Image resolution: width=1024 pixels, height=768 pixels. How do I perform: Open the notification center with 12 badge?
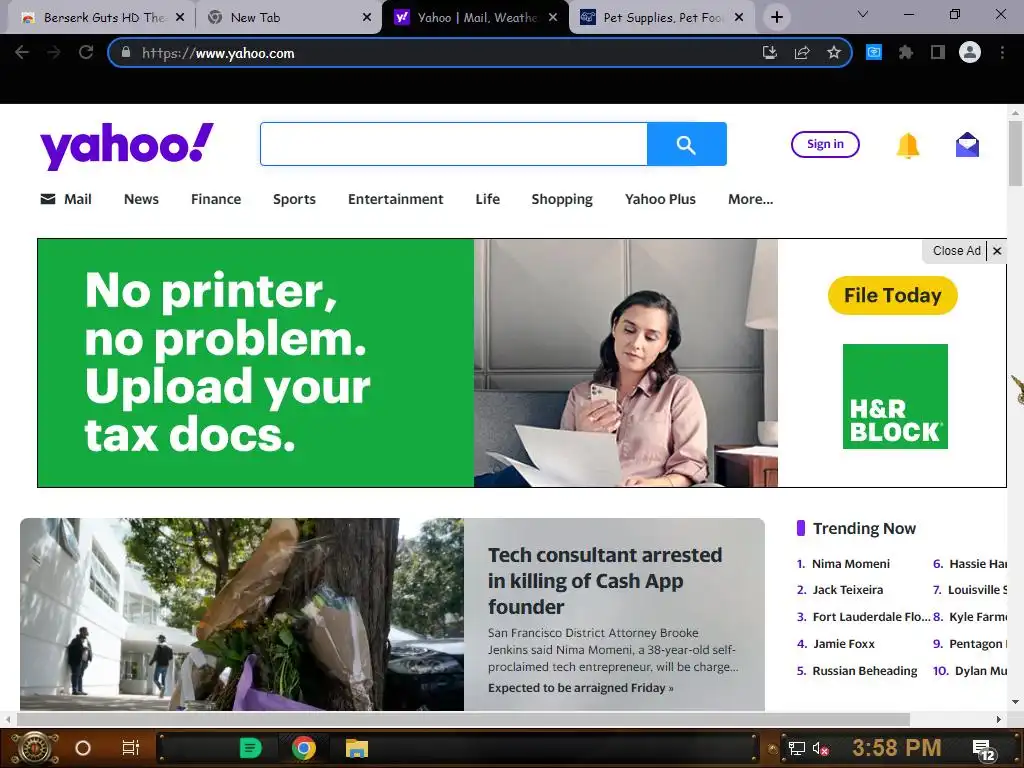pyautogui.click(x=984, y=751)
